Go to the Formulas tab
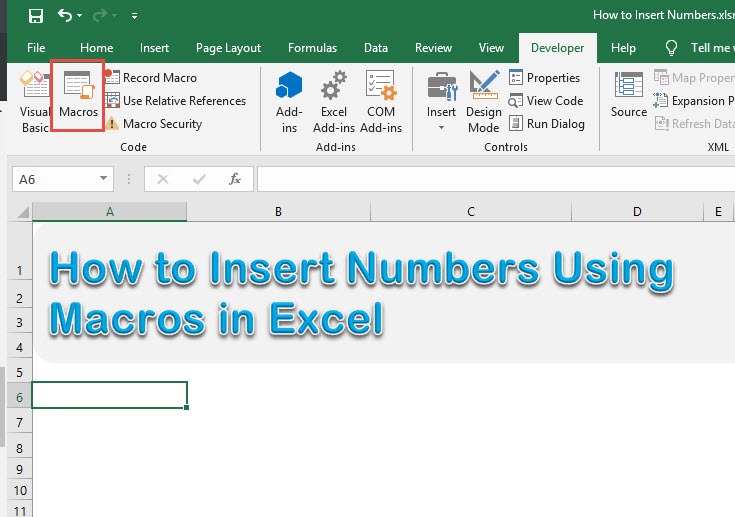Image resolution: width=735 pixels, height=517 pixels. [312, 48]
